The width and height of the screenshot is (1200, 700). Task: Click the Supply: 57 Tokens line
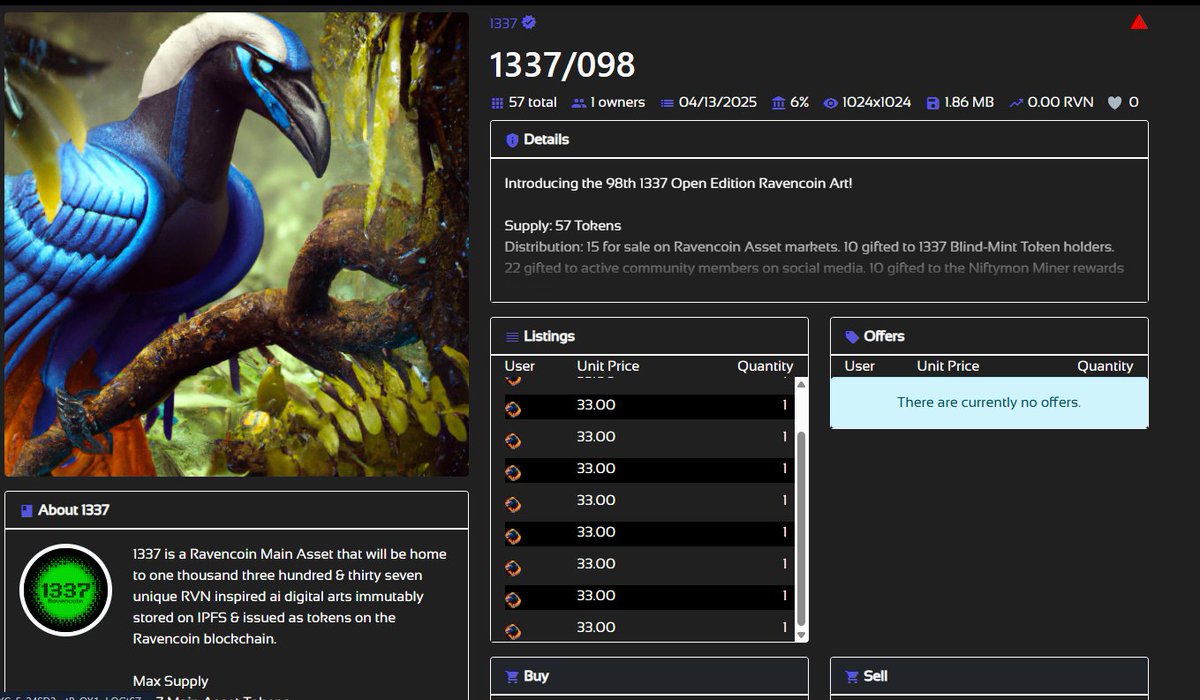[562, 226]
